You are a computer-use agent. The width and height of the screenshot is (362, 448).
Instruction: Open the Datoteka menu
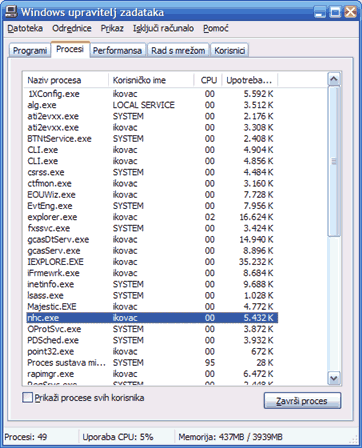[x=25, y=29]
